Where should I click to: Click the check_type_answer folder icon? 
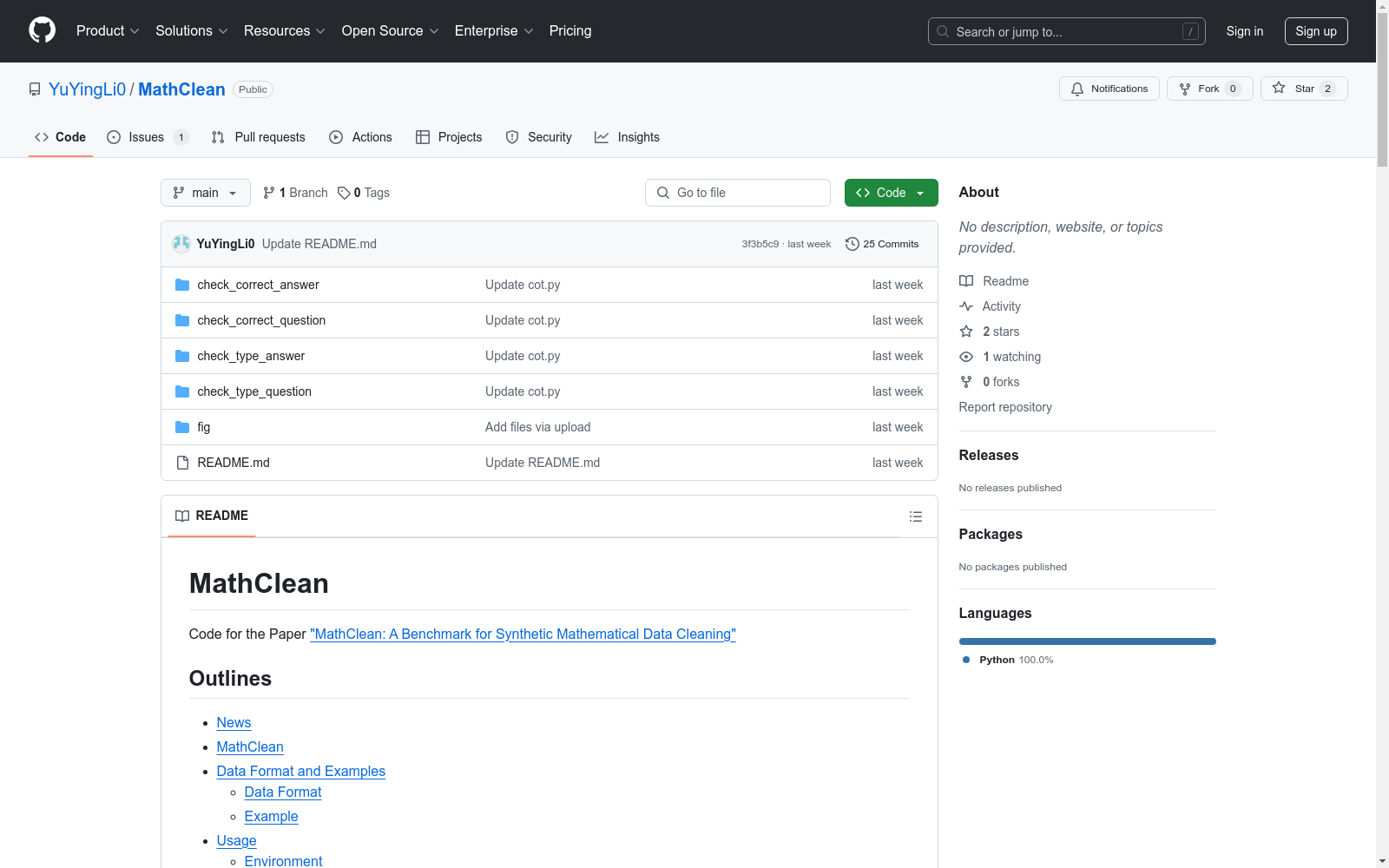pos(182,356)
